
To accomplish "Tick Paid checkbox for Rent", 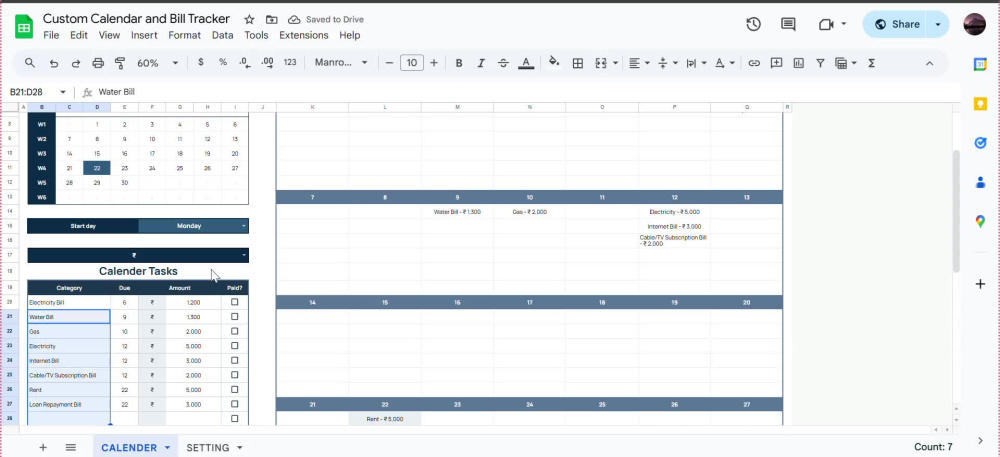I will click(235, 389).
